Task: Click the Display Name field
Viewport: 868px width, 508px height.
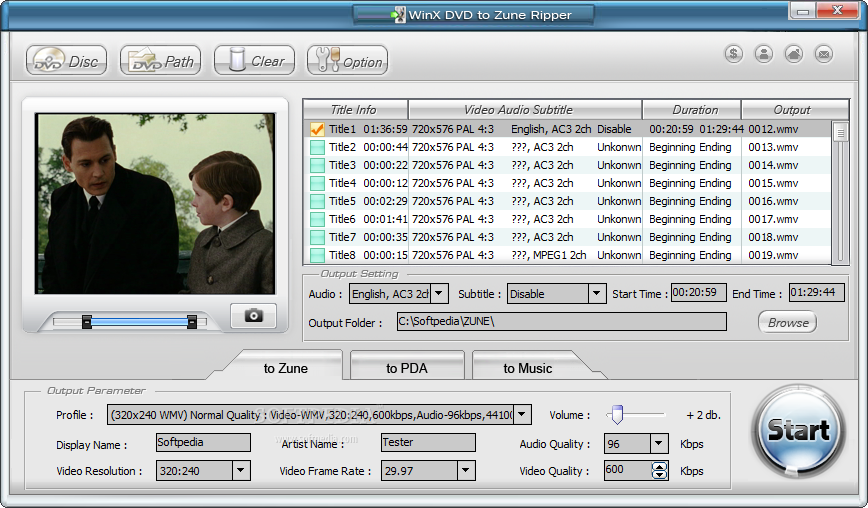Action: pyautogui.click(x=203, y=442)
